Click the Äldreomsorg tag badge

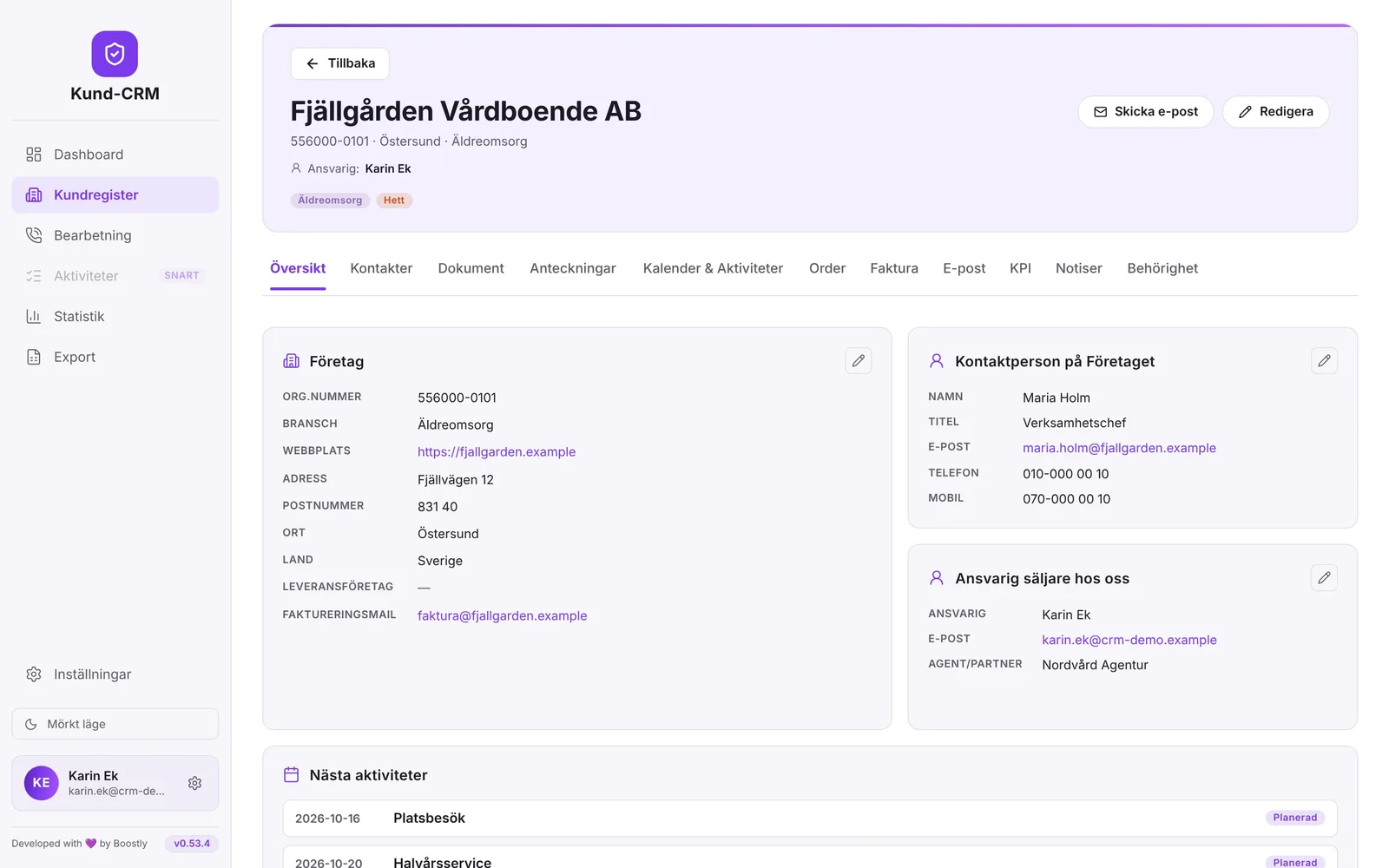330,201
